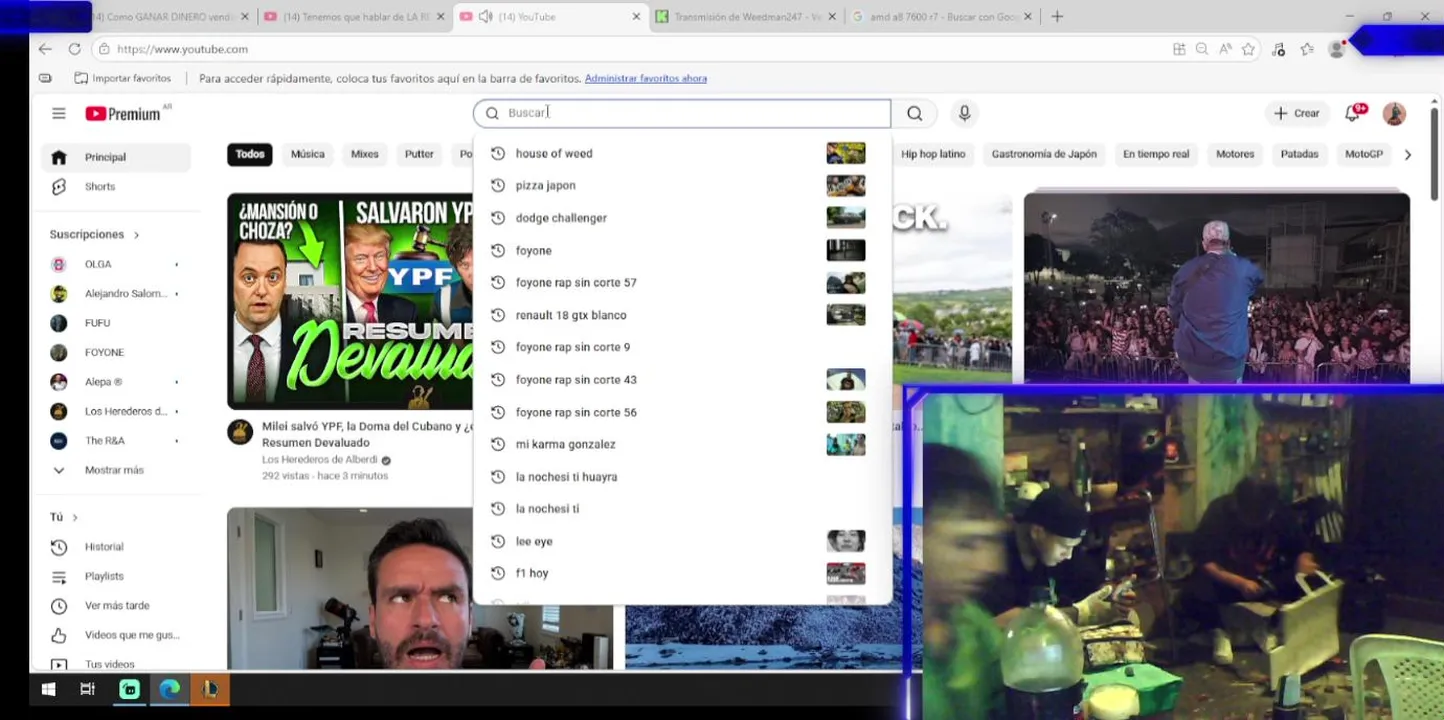This screenshot has height=720, width=1444.
Task: Show more category chips with the arrow
Action: click(1408, 155)
